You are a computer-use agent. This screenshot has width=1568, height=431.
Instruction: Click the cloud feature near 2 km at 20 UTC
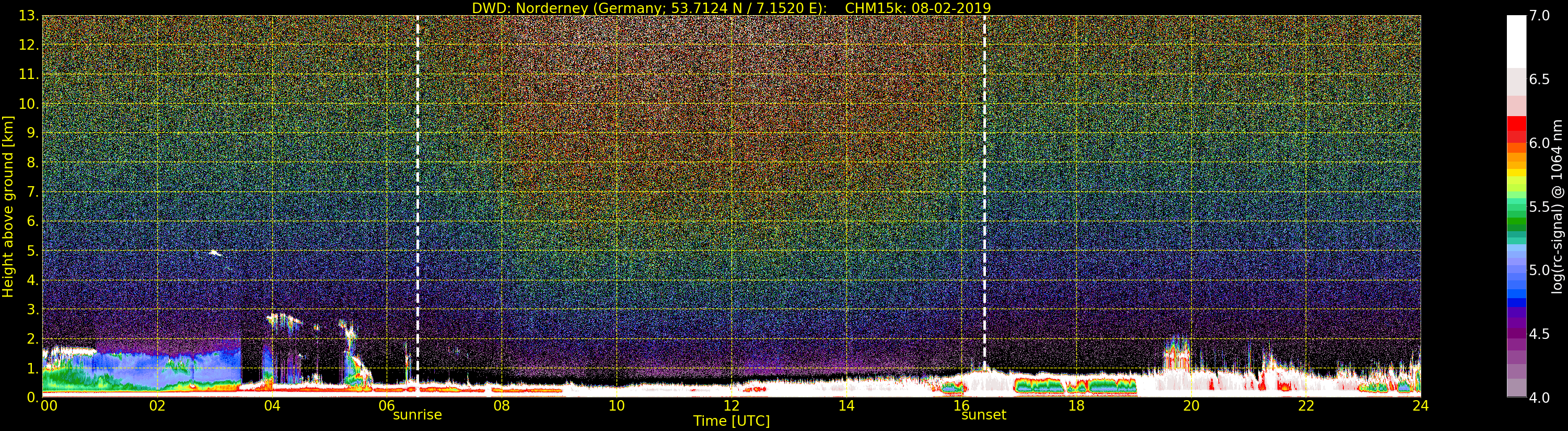pos(1177,354)
